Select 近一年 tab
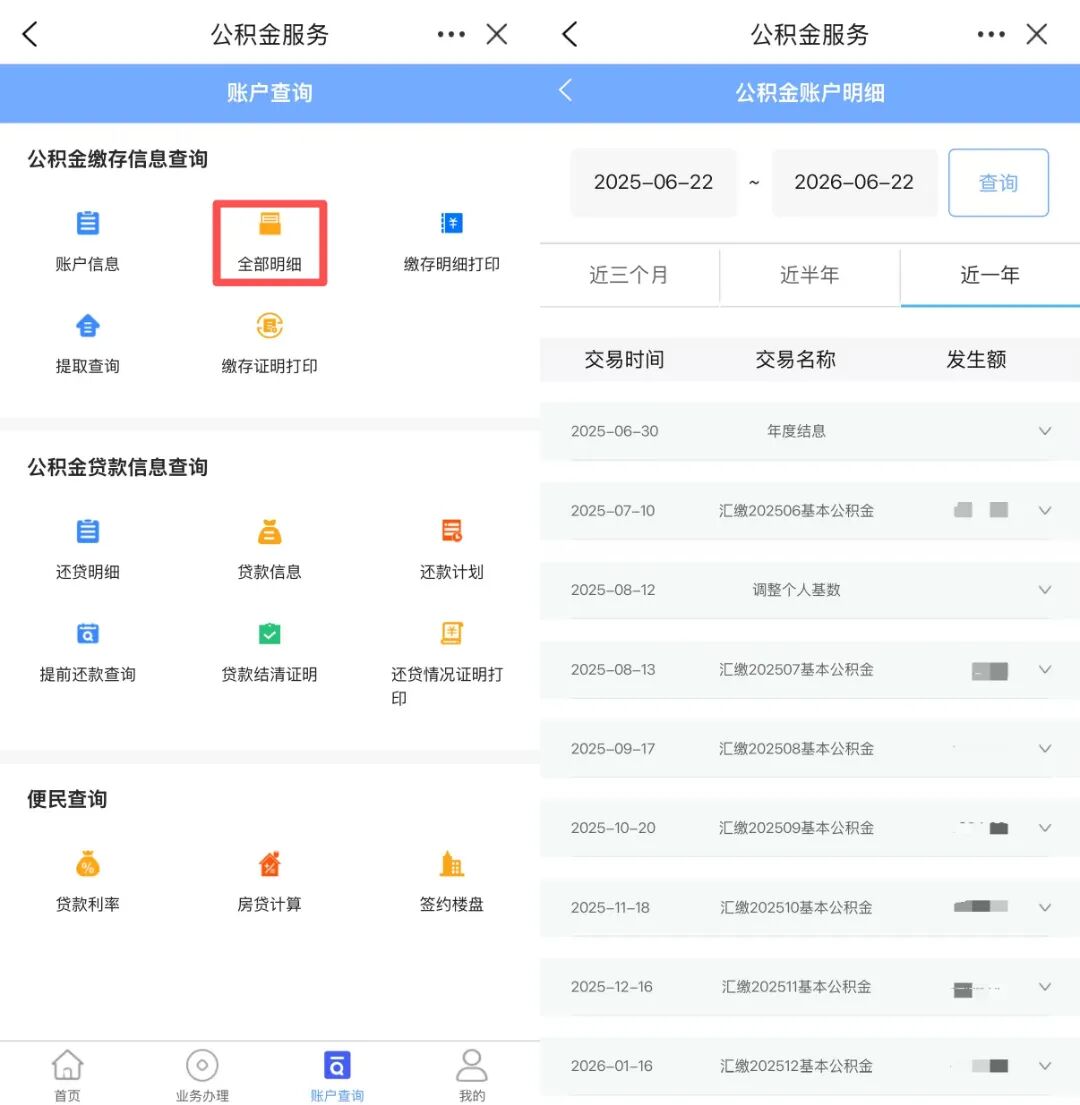 pos(990,275)
